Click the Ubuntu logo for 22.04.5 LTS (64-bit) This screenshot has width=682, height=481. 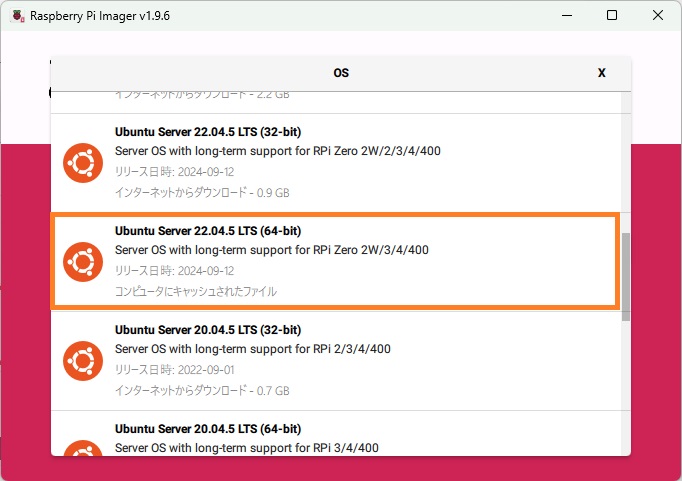pyautogui.click(x=83, y=261)
